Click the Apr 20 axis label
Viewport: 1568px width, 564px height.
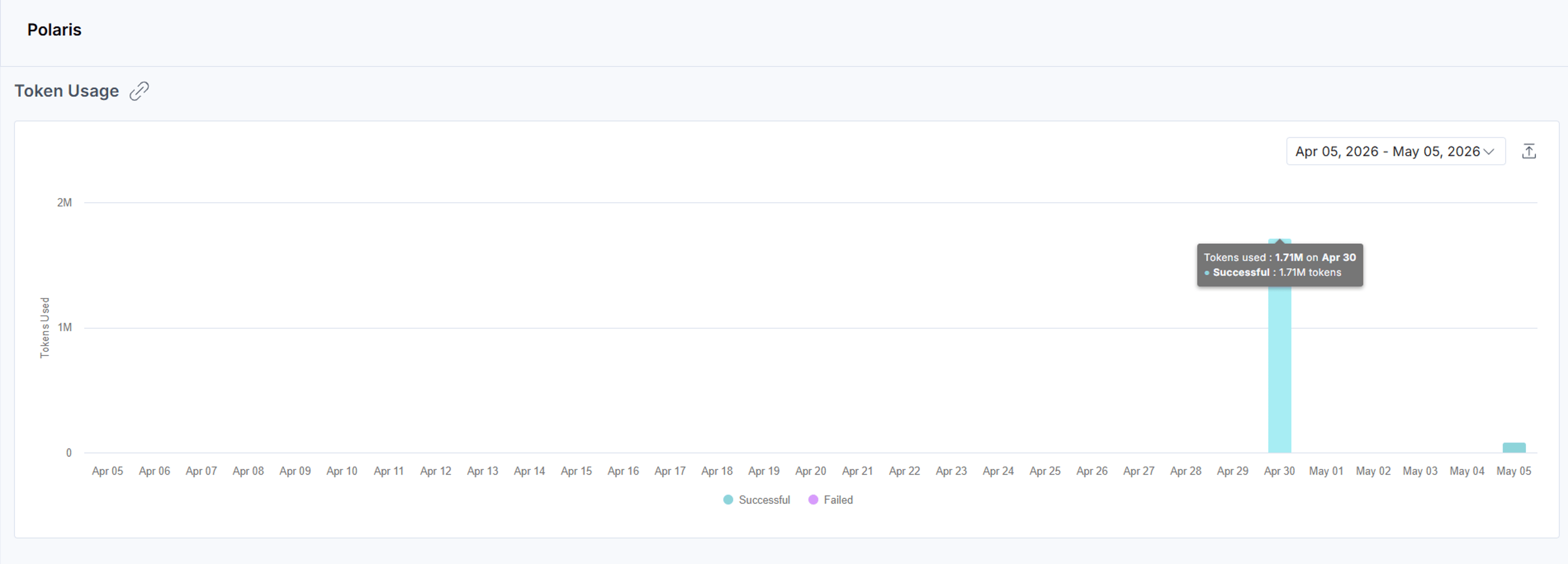pyautogui.click(x=810, y=471)
